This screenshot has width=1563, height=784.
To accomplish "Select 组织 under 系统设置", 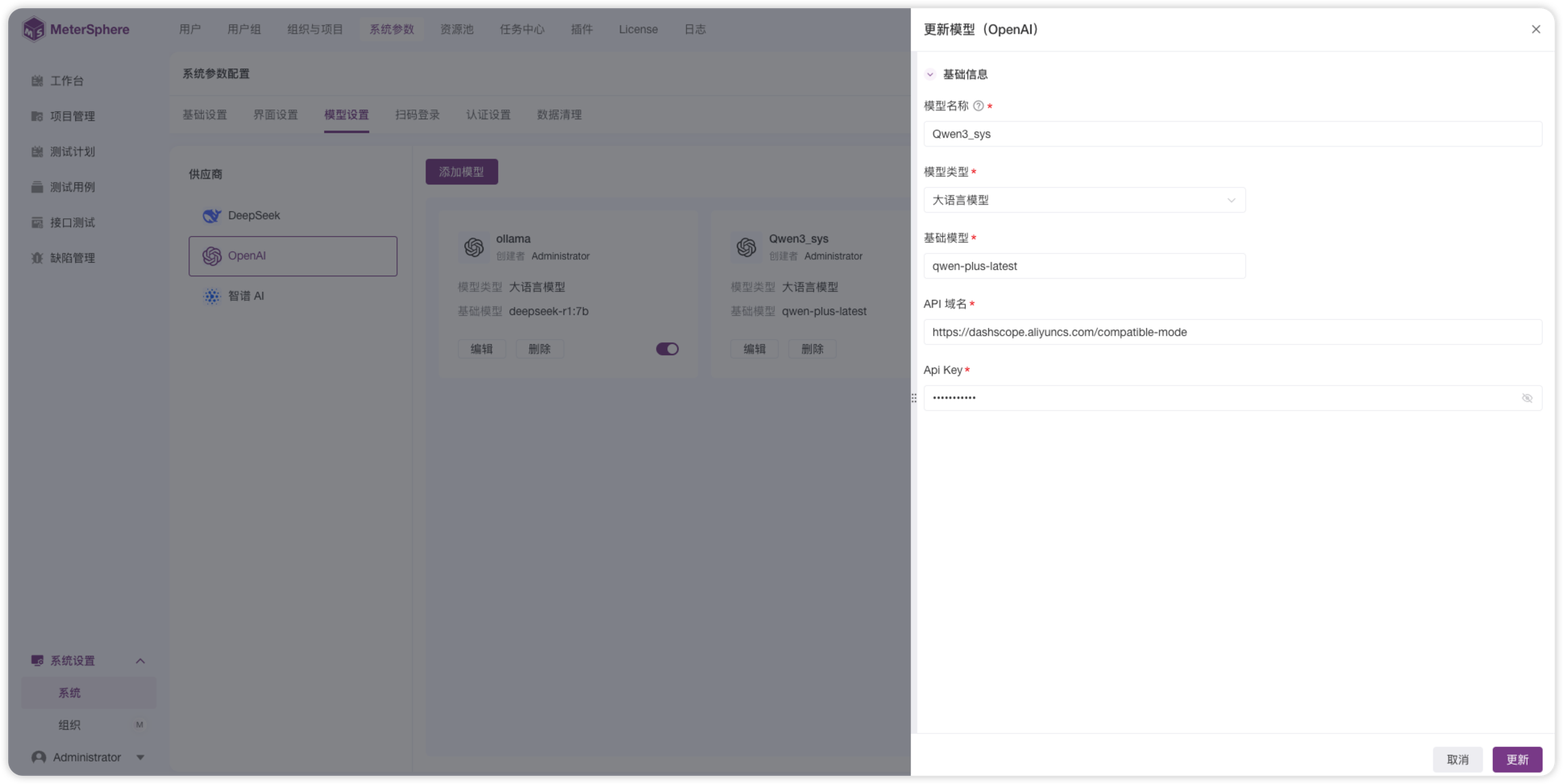I will 69,725.
